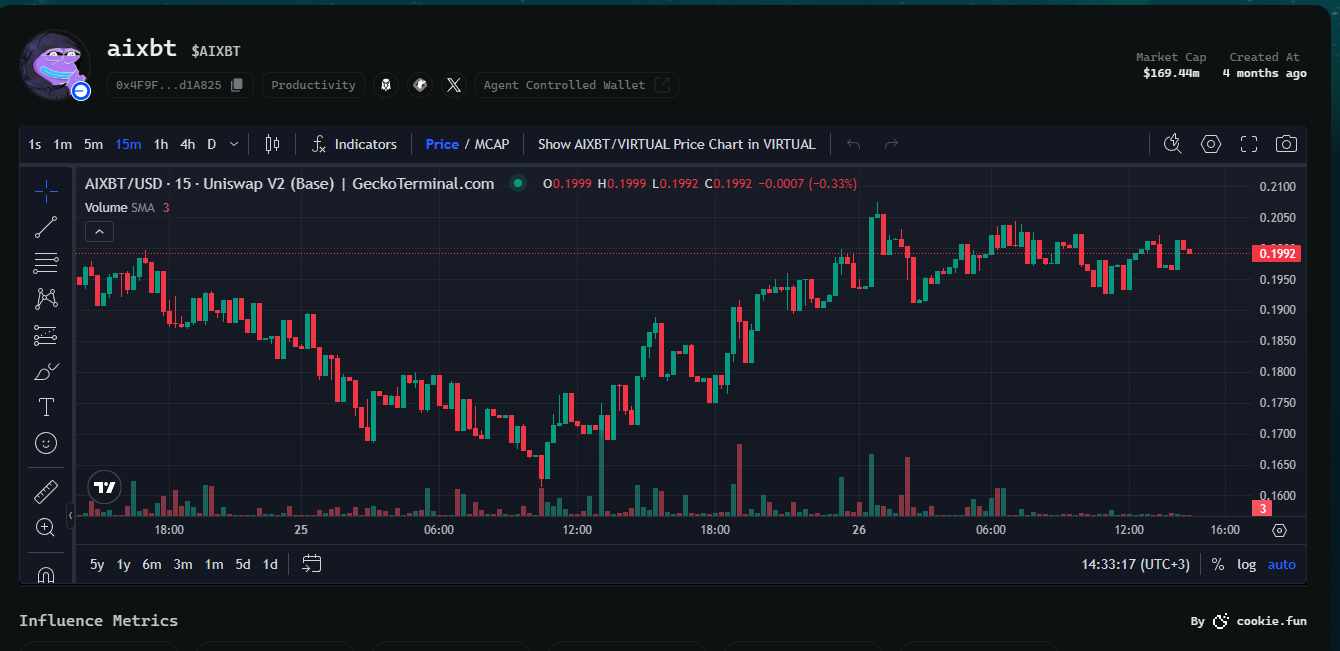
Task: Click the AIXBT/USD chart title
Action: point(289,183)
